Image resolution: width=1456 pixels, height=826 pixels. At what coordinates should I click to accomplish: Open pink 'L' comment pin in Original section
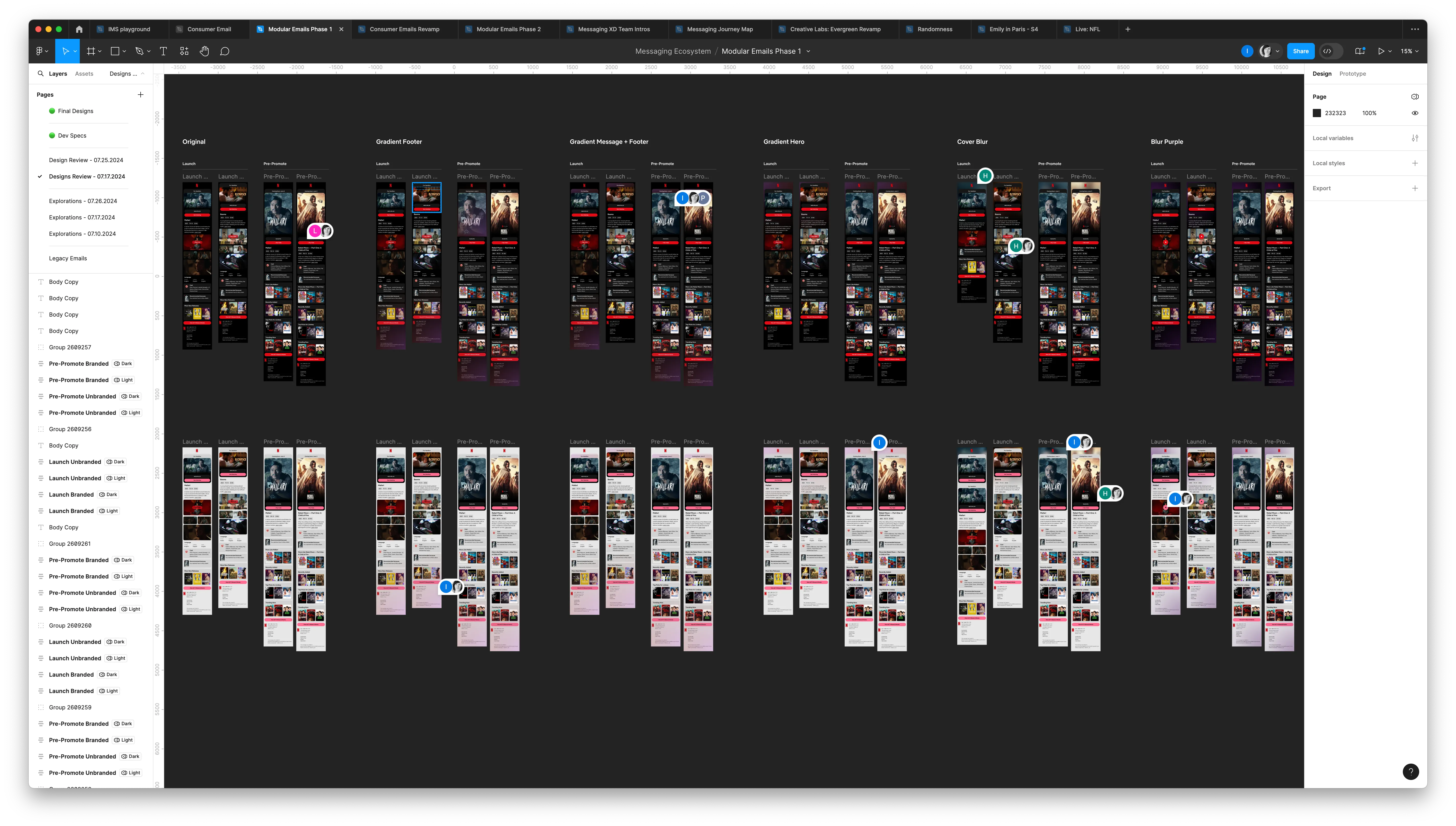point(315,231)
